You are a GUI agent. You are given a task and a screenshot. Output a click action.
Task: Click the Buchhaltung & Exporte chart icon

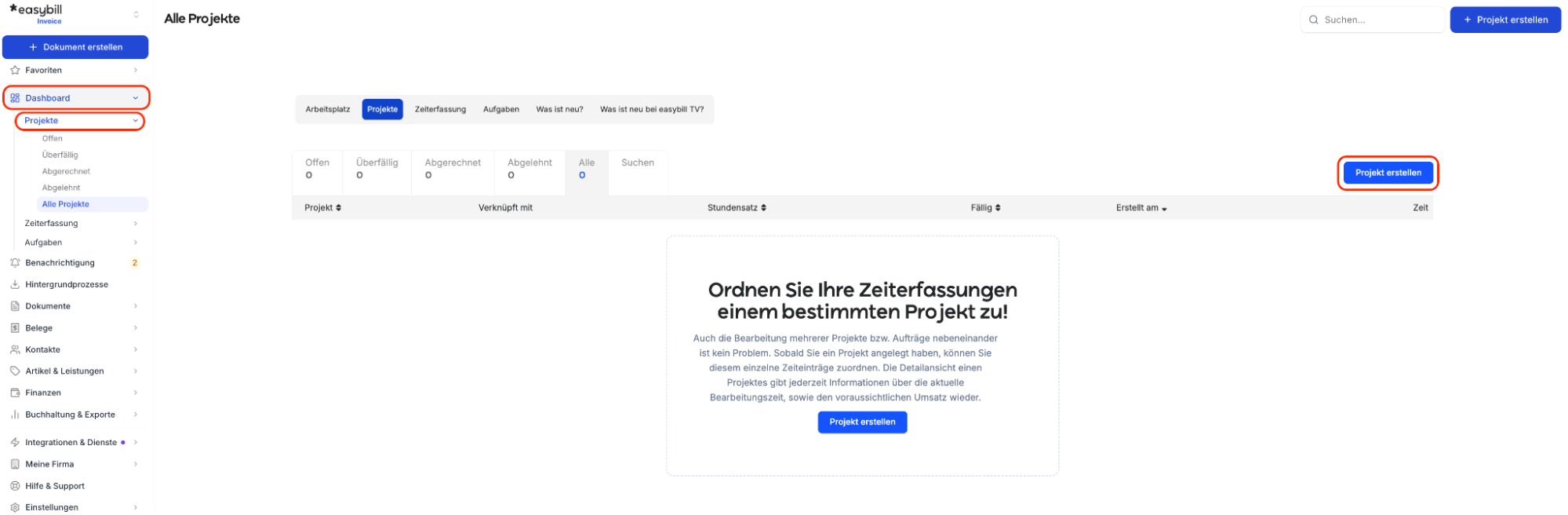click(x=15, y=415)
